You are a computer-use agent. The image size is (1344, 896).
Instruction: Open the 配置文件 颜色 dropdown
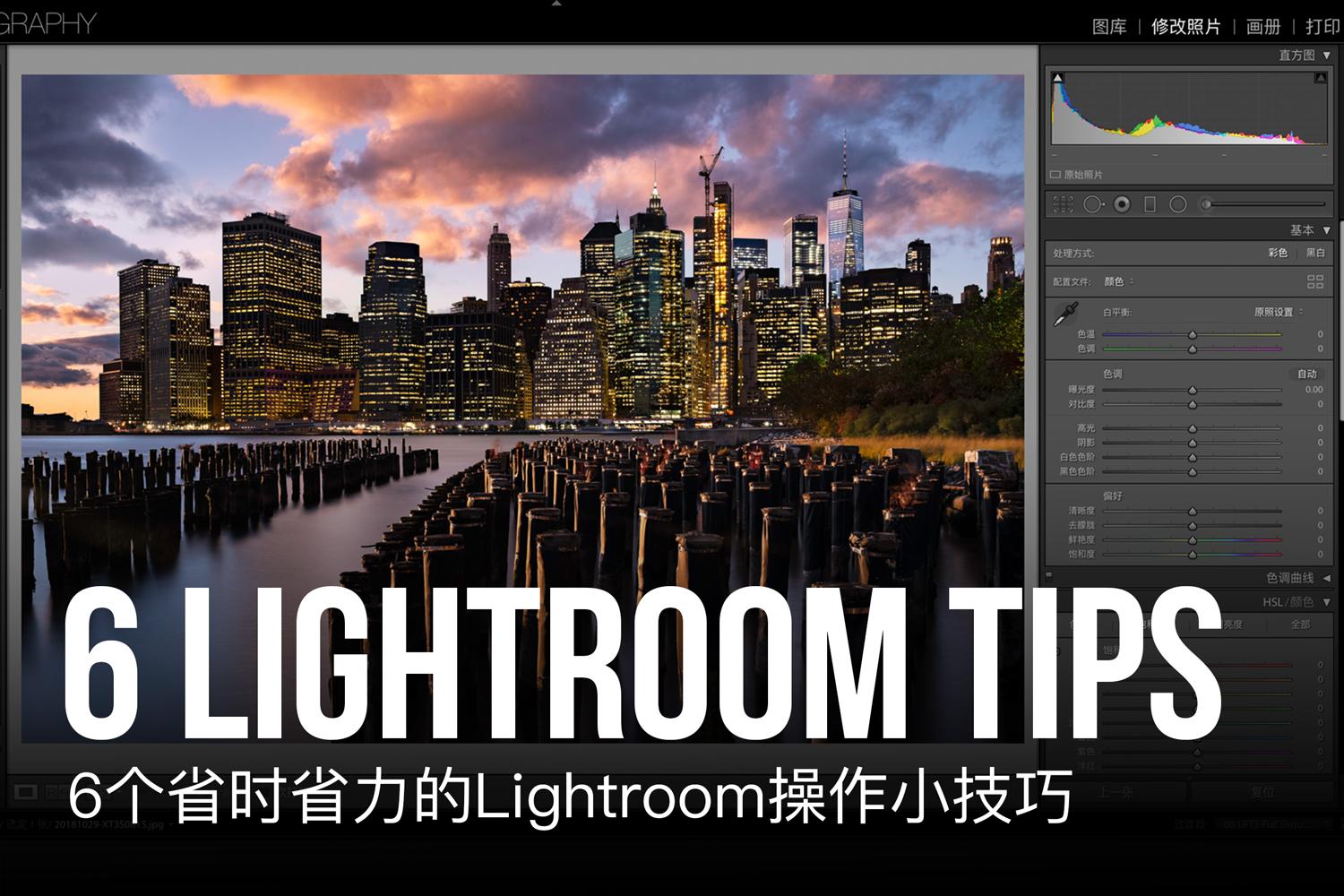click(1119, 281)
